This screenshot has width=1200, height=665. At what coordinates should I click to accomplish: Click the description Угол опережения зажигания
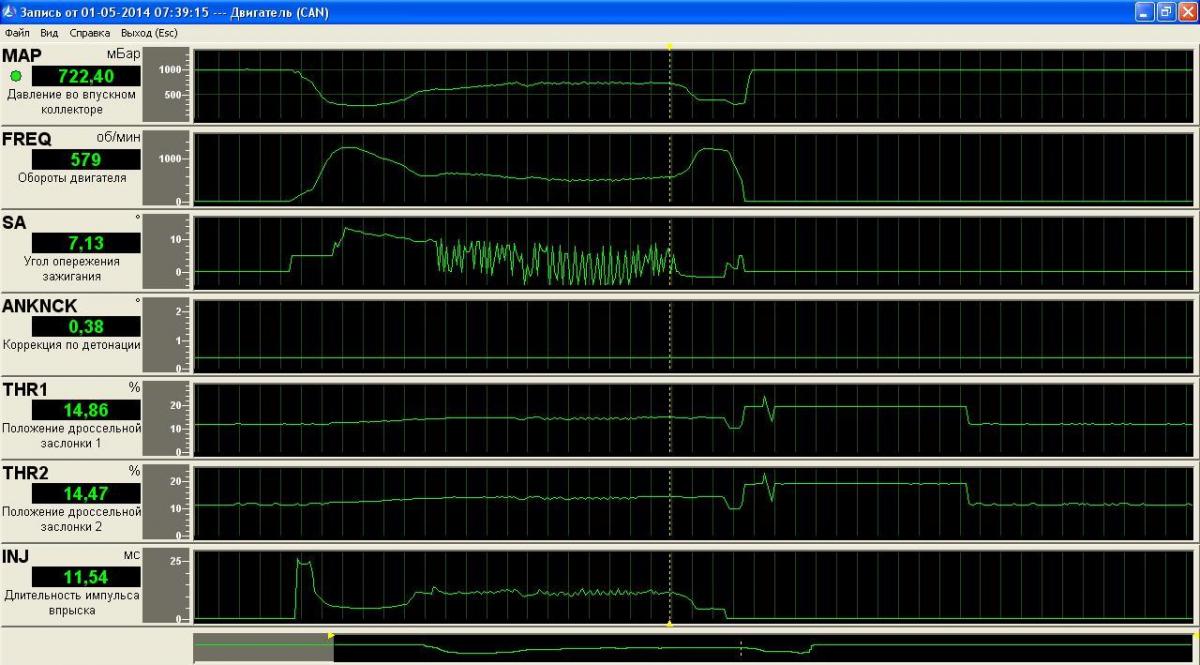click(x=72, y=268)
